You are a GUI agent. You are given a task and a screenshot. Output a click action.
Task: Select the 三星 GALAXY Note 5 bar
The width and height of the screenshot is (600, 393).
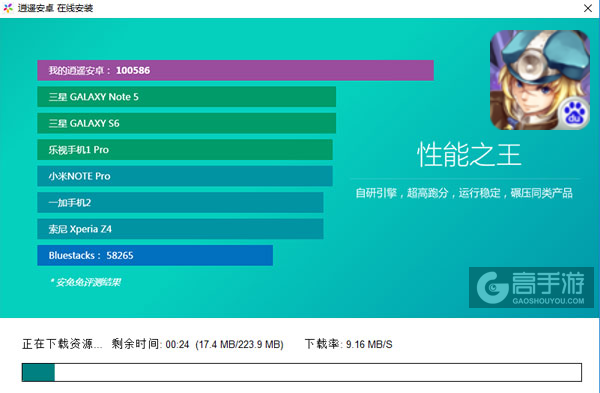(186, 97)
